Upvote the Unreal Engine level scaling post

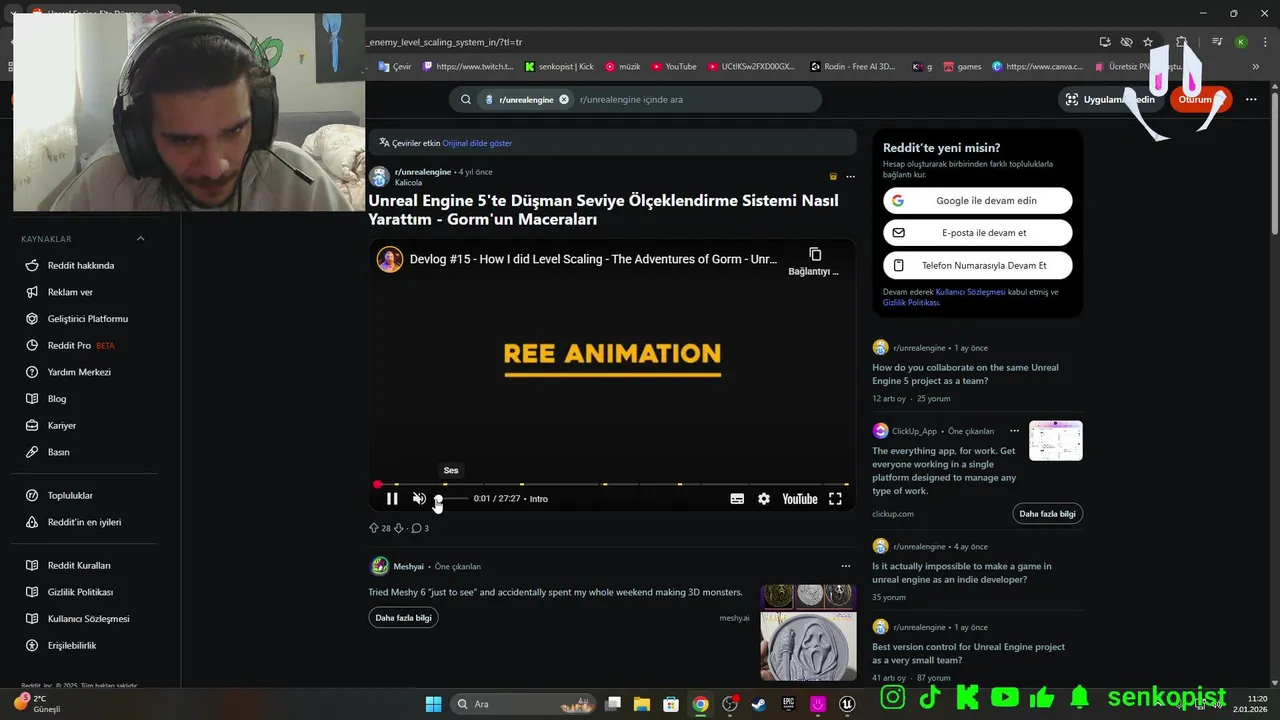click(x=374, y=528)
